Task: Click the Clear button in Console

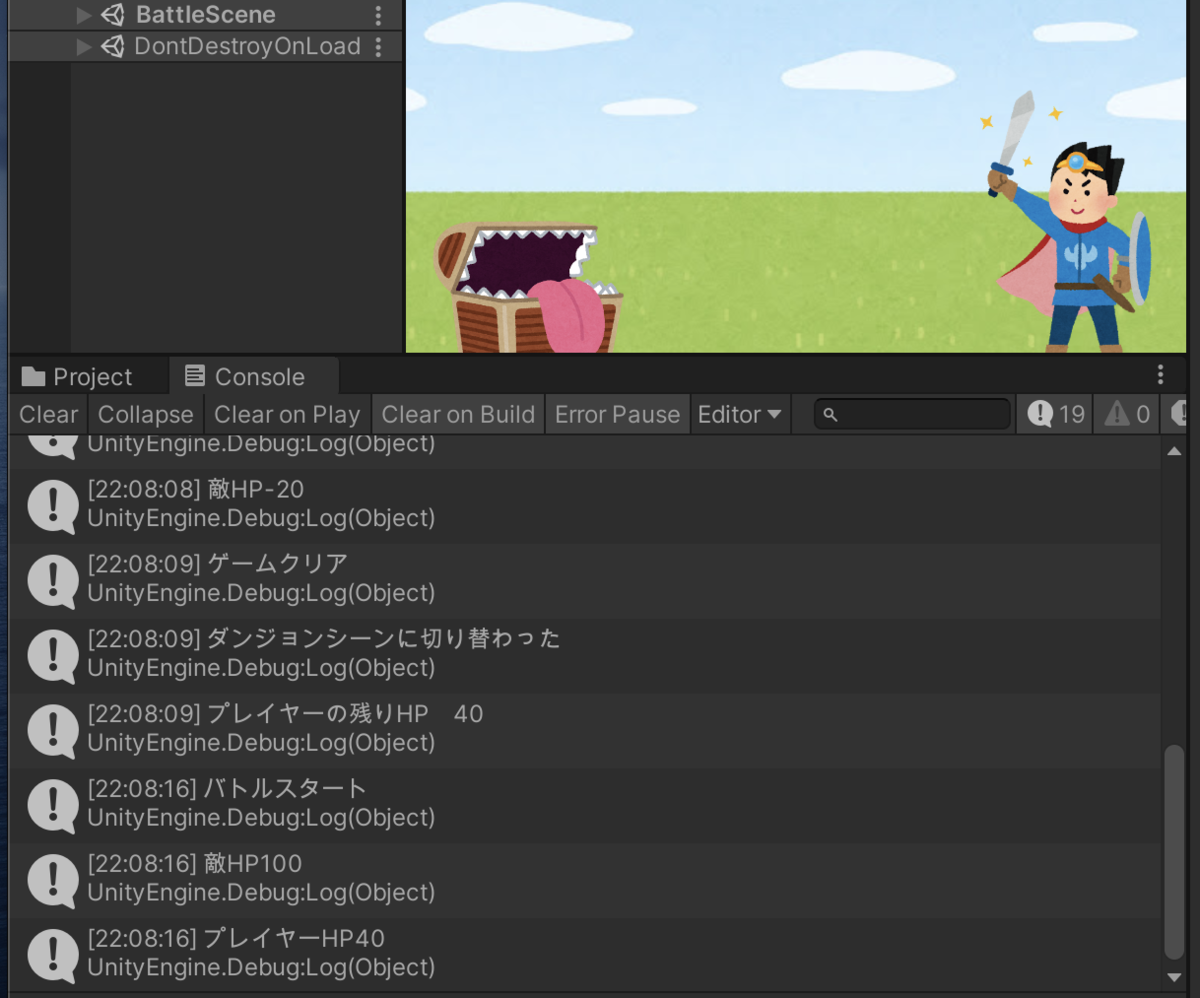Action: 48,414
